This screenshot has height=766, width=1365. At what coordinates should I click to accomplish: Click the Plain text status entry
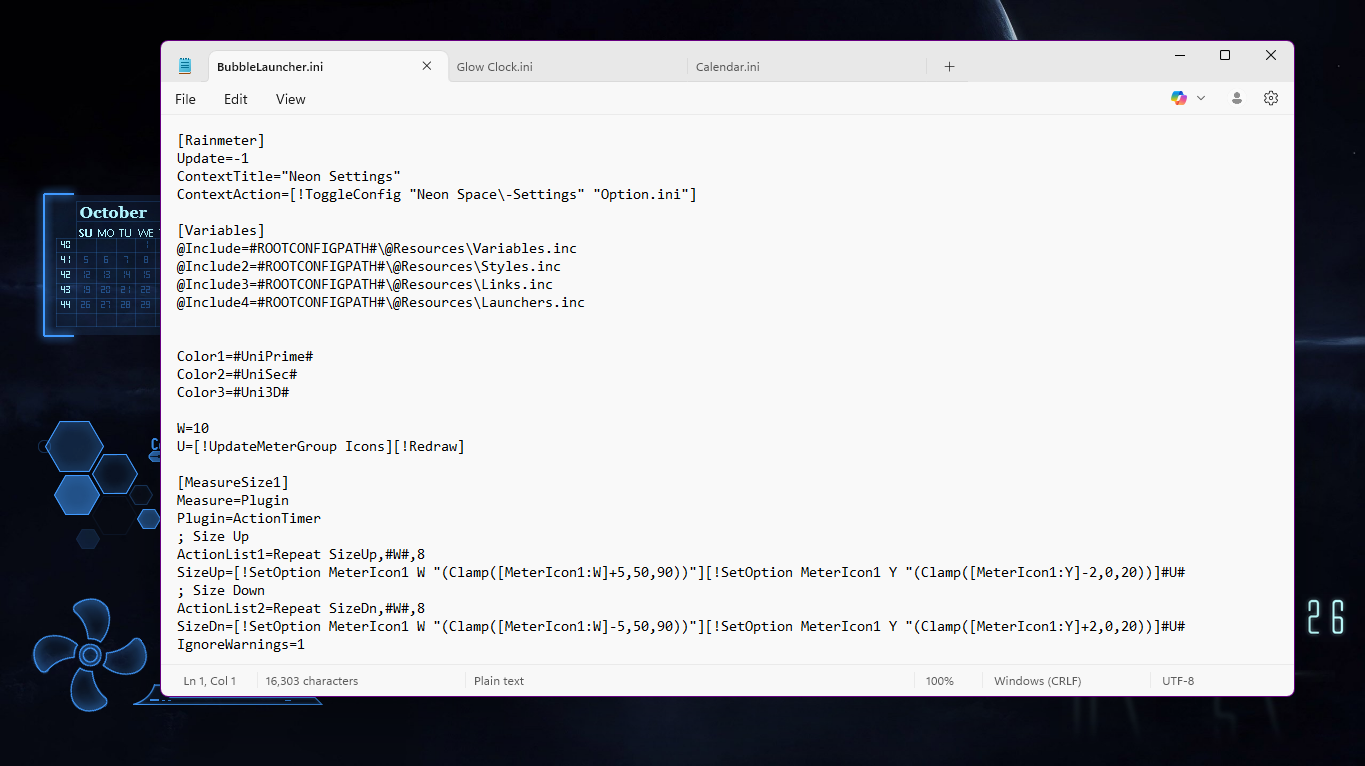499,681
